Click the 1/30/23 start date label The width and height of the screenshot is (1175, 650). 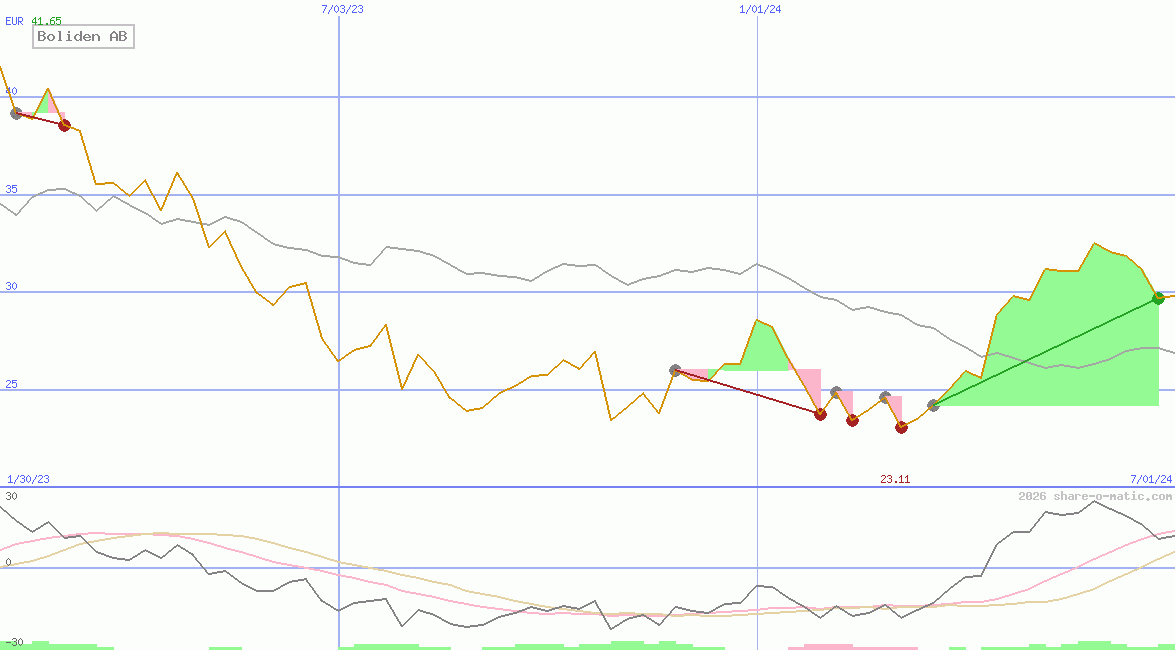coord(28,479)
